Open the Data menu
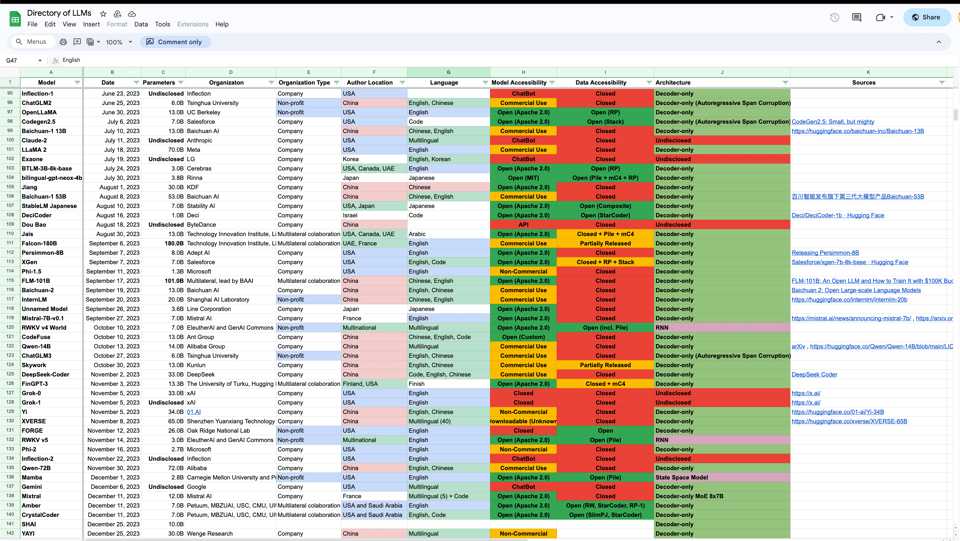Viewport: 960px width, 541px height. click(x=141, y=24)
